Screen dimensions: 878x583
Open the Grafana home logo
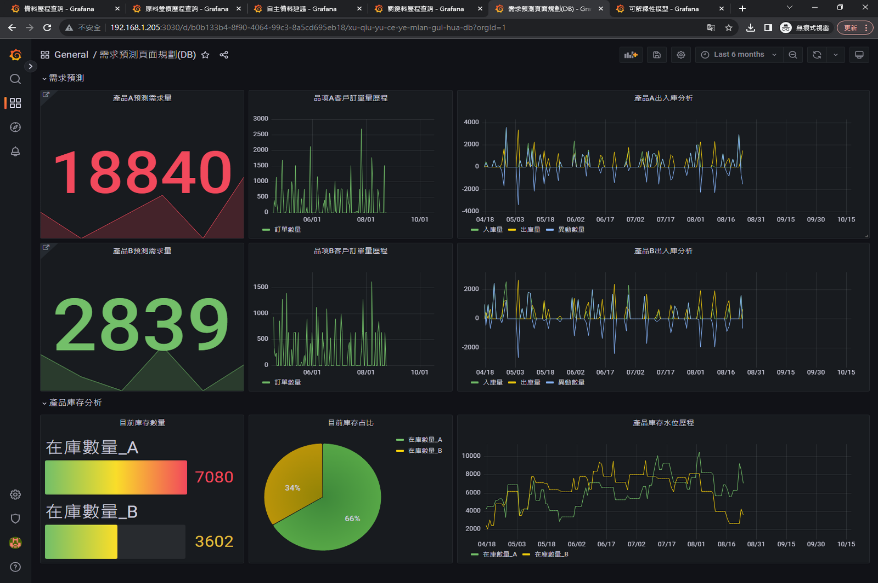tap(15, 55)
